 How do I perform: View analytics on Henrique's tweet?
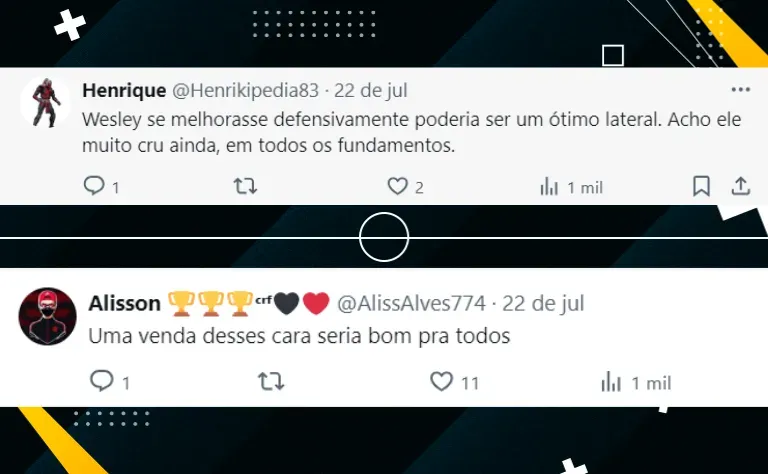(549, 187)
